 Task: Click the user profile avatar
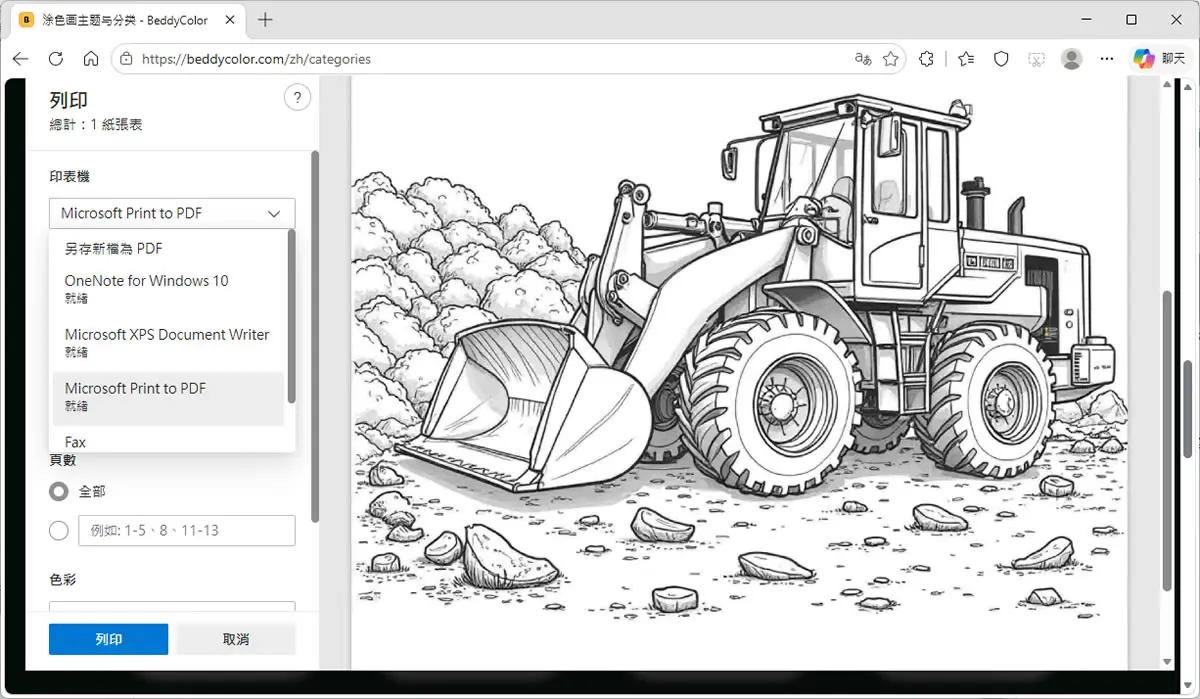[x=1071, y=59]
